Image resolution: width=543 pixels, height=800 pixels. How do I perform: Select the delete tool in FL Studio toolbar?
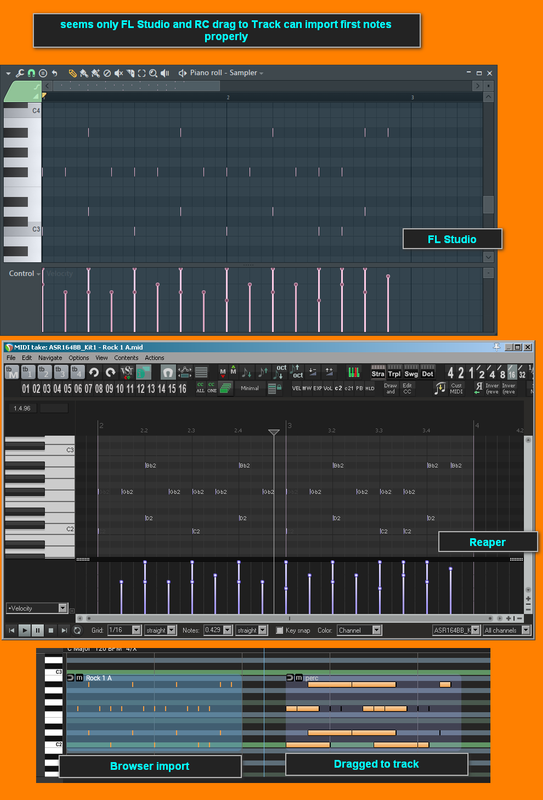click(x=107, y=73)
